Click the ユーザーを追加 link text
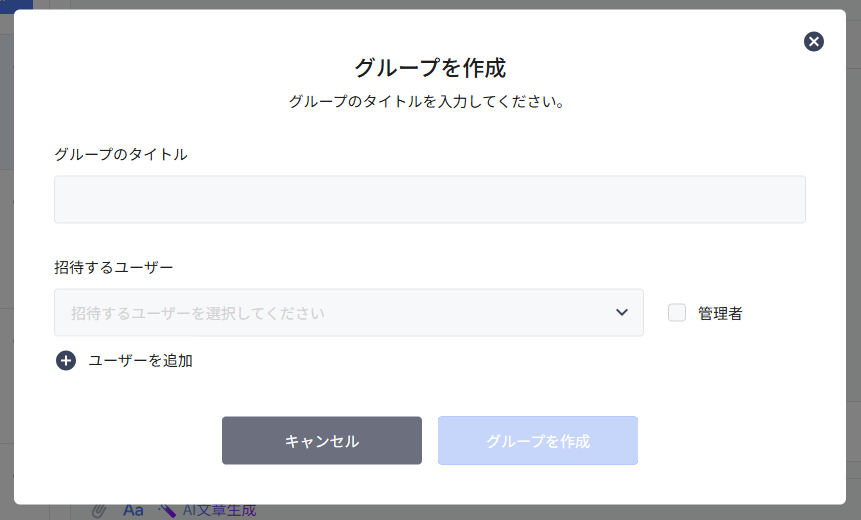 (x=141, y=361)
